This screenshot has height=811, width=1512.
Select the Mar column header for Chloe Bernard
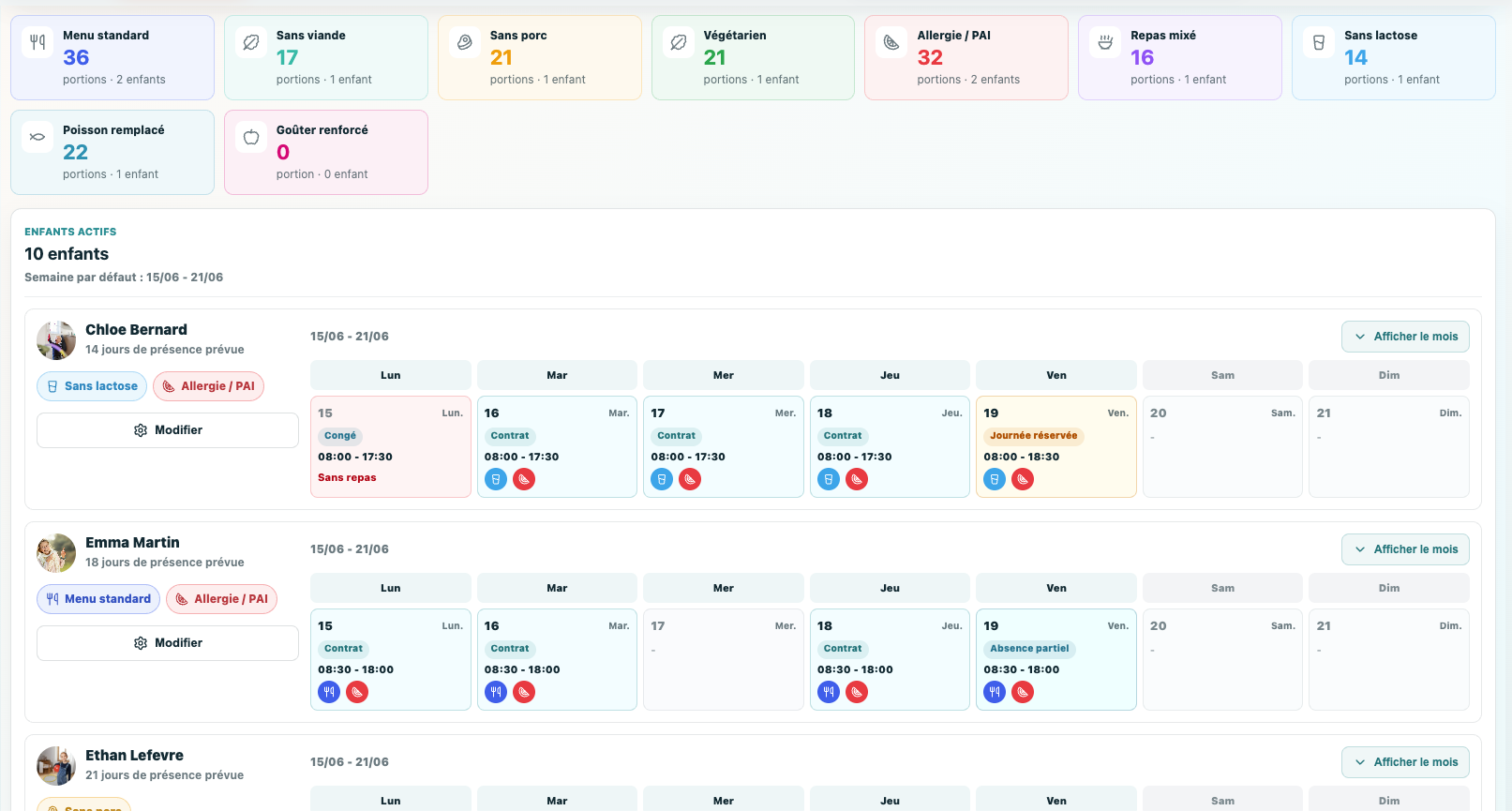(557, 375)
